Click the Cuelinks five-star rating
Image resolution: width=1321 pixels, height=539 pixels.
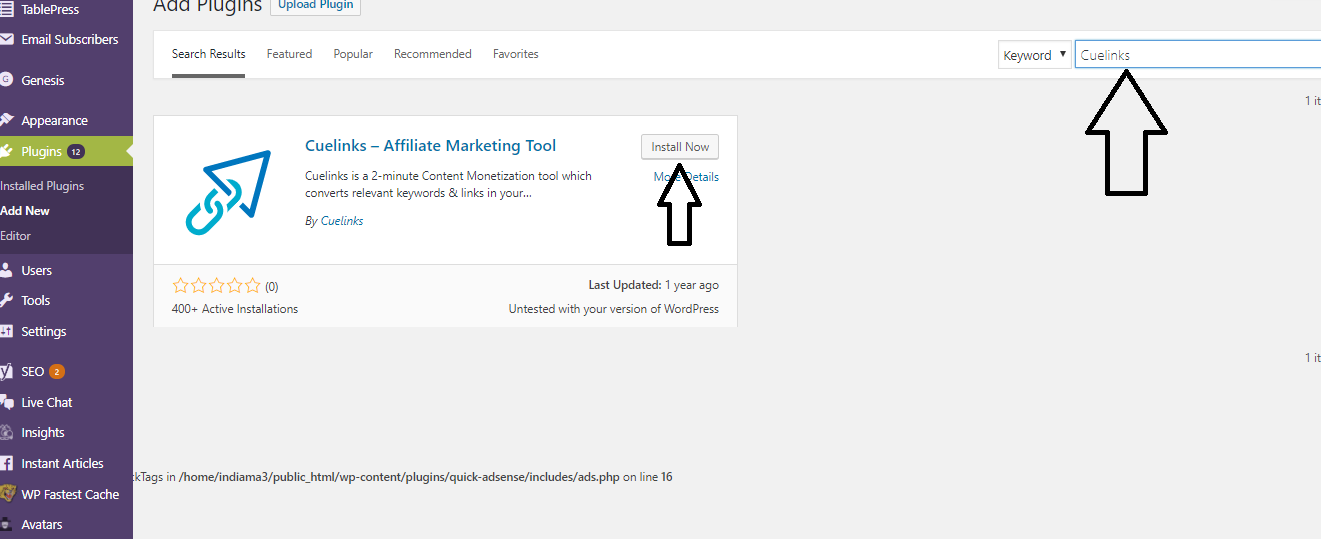216,285
